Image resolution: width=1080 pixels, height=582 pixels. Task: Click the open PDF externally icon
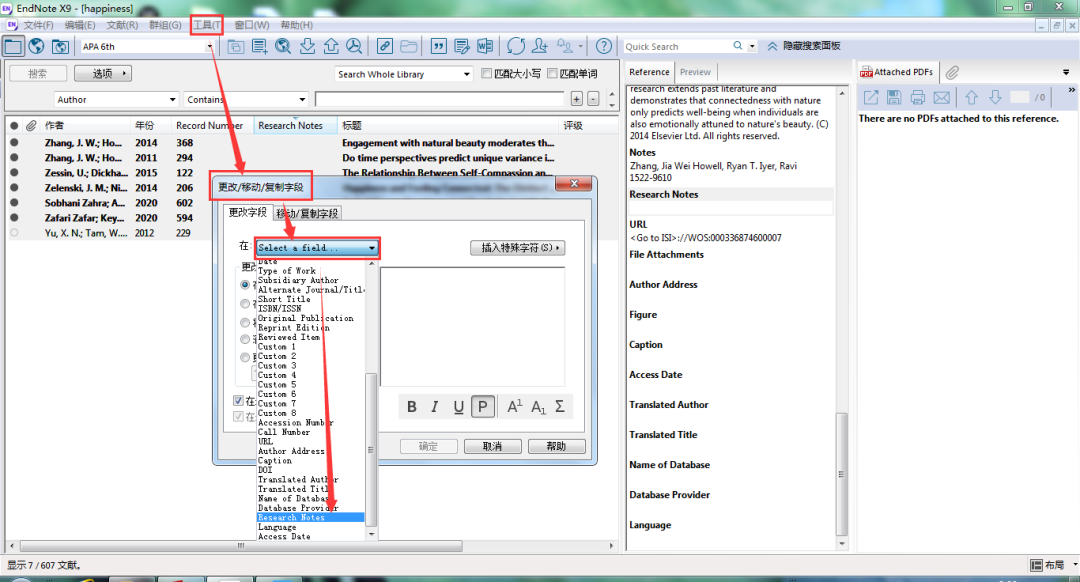tap(871, 97)
